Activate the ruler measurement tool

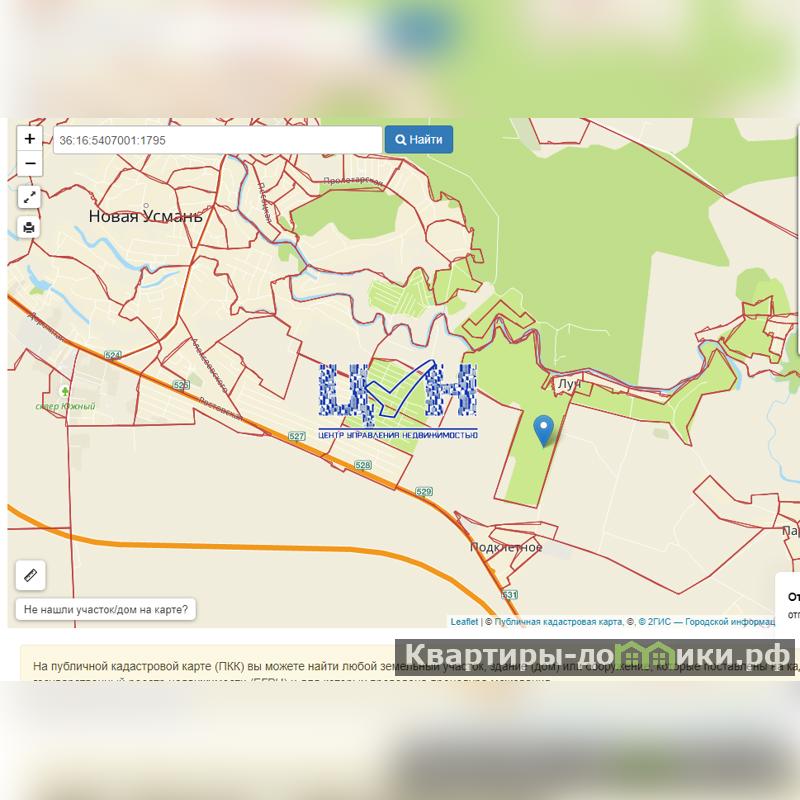[x=31, y=575]
